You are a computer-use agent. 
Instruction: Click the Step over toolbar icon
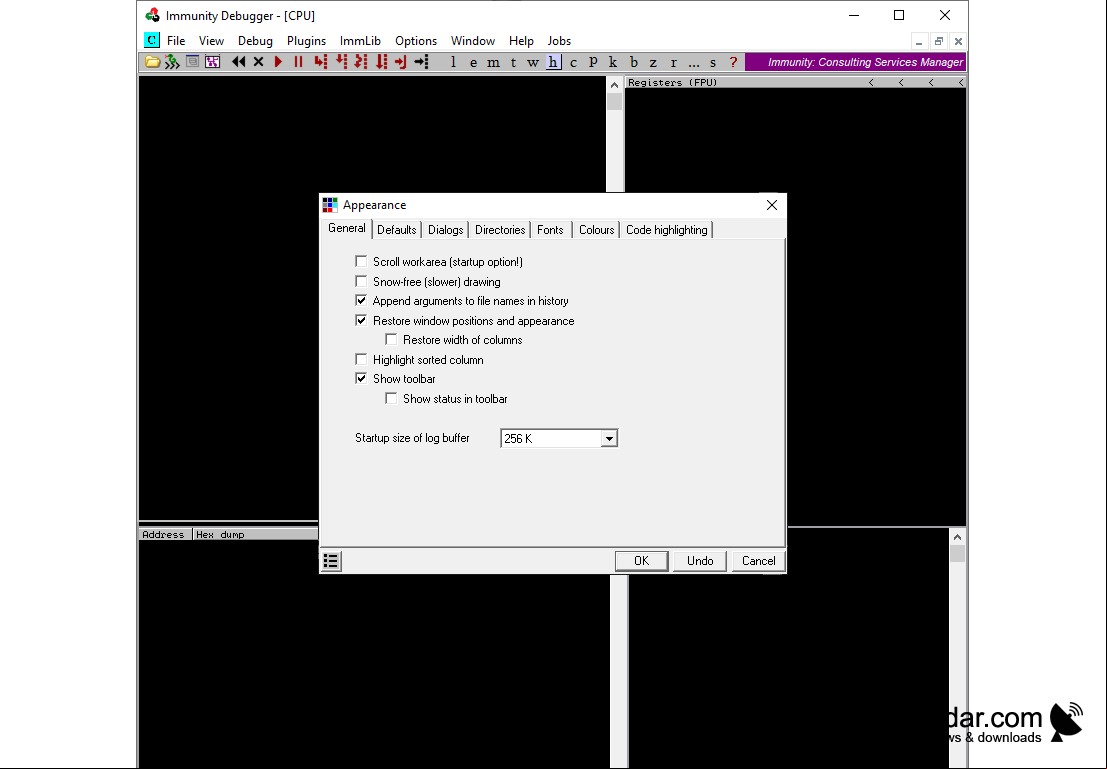[x=341, y=62]
